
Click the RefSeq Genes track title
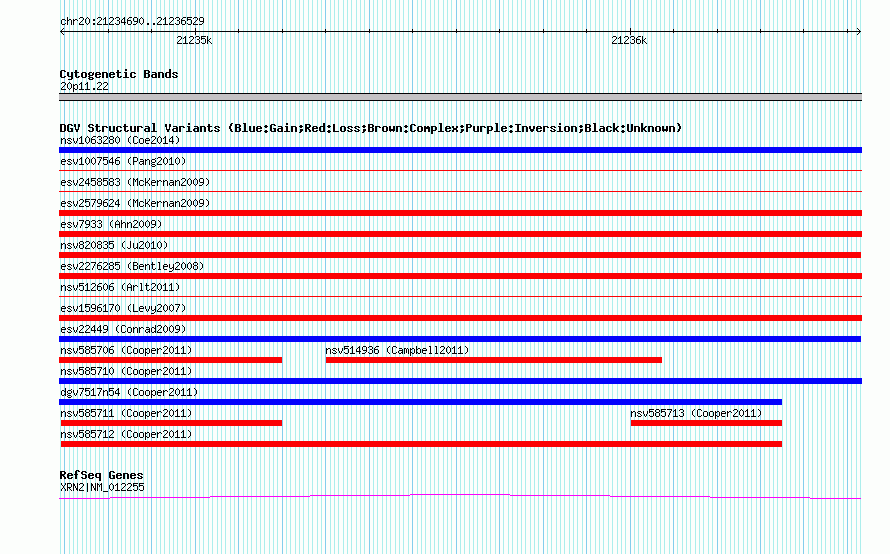pyautogui.click(x=101, y=475)
